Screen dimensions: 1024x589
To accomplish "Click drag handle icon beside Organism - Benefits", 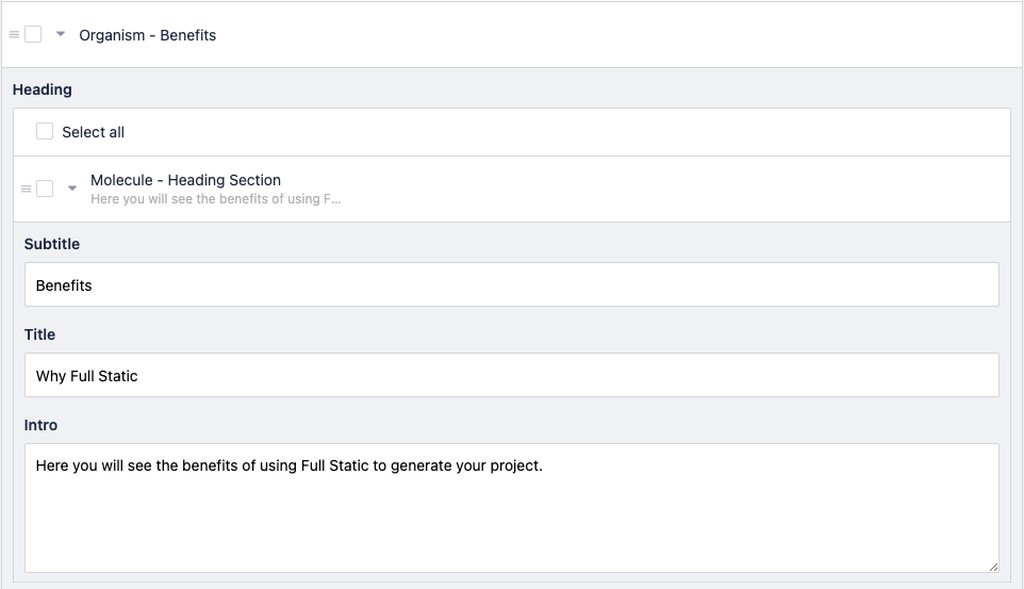I will [x=14, y=35].
